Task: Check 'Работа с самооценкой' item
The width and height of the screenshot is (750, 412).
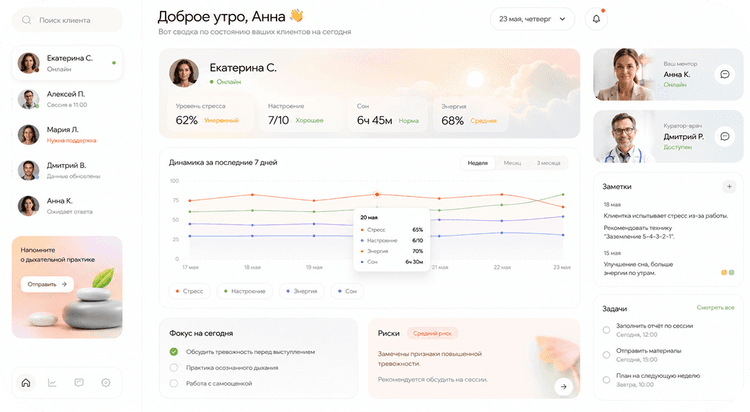Action: (x=174, y=383)
